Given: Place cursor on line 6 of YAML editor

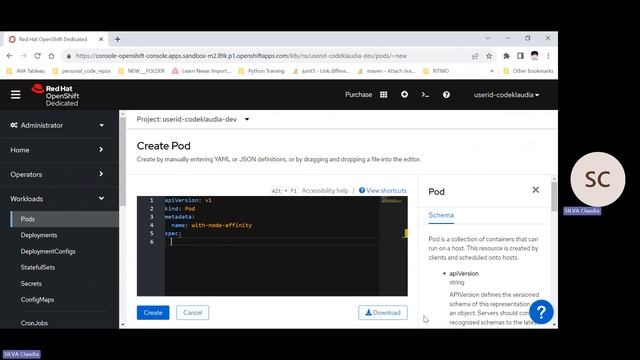Looking at the screenshot, I should tap(271, 242).
